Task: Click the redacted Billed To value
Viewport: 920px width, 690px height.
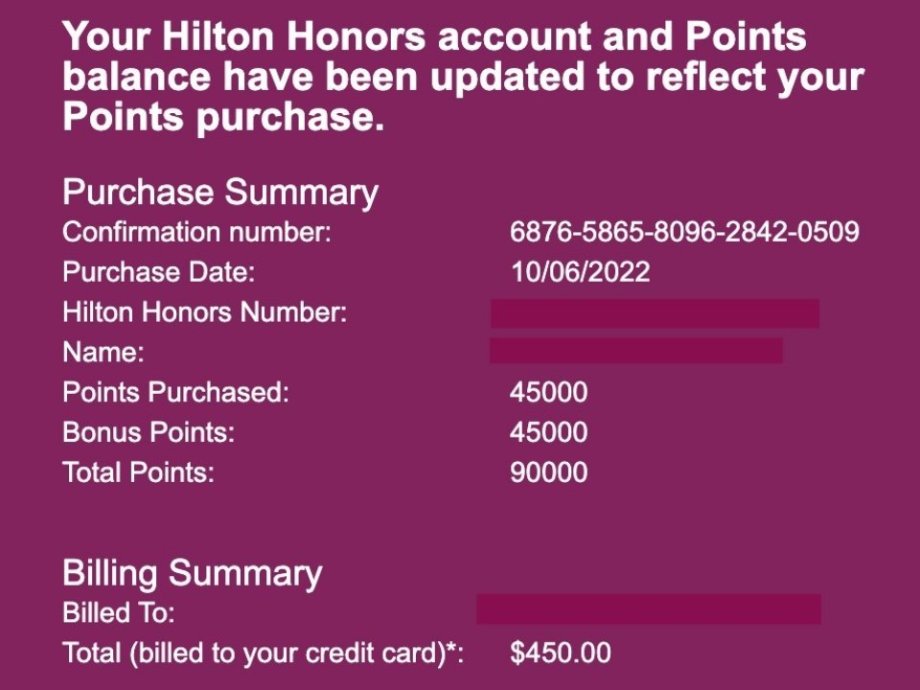Action: click(648, 609)
